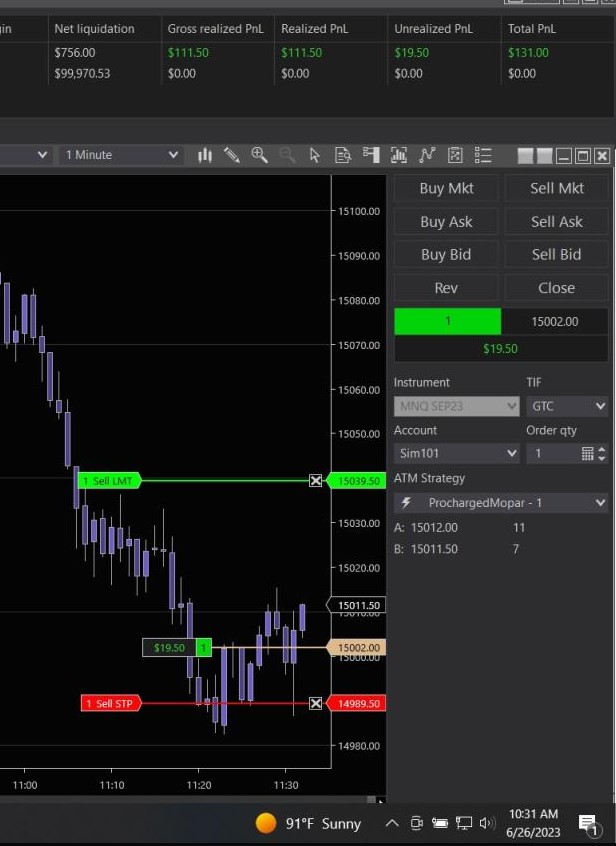Click the ATM strategy lightning bolt icon

[x=406, y=503]
